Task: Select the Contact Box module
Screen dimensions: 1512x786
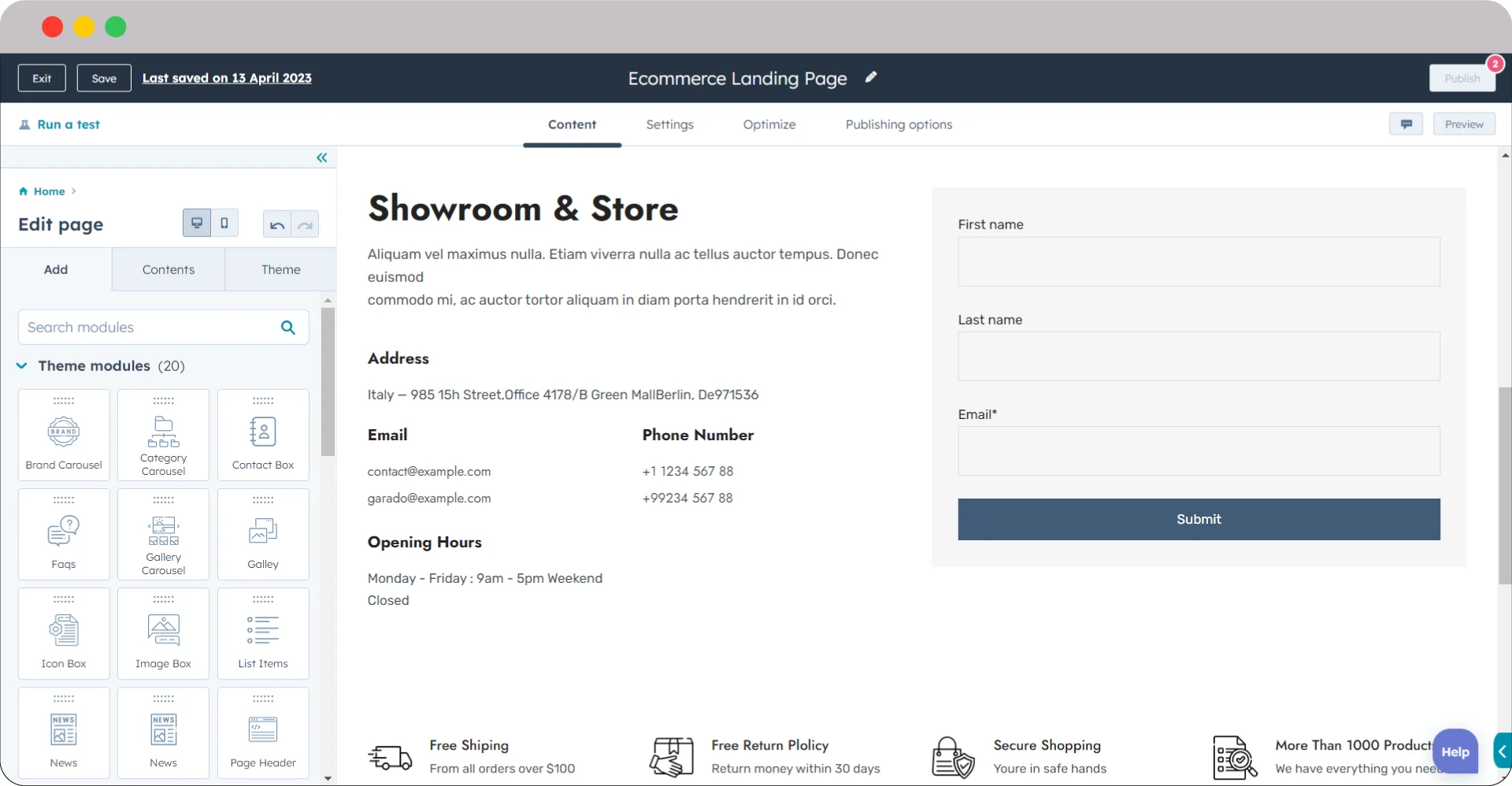Action: coord(262,435)
